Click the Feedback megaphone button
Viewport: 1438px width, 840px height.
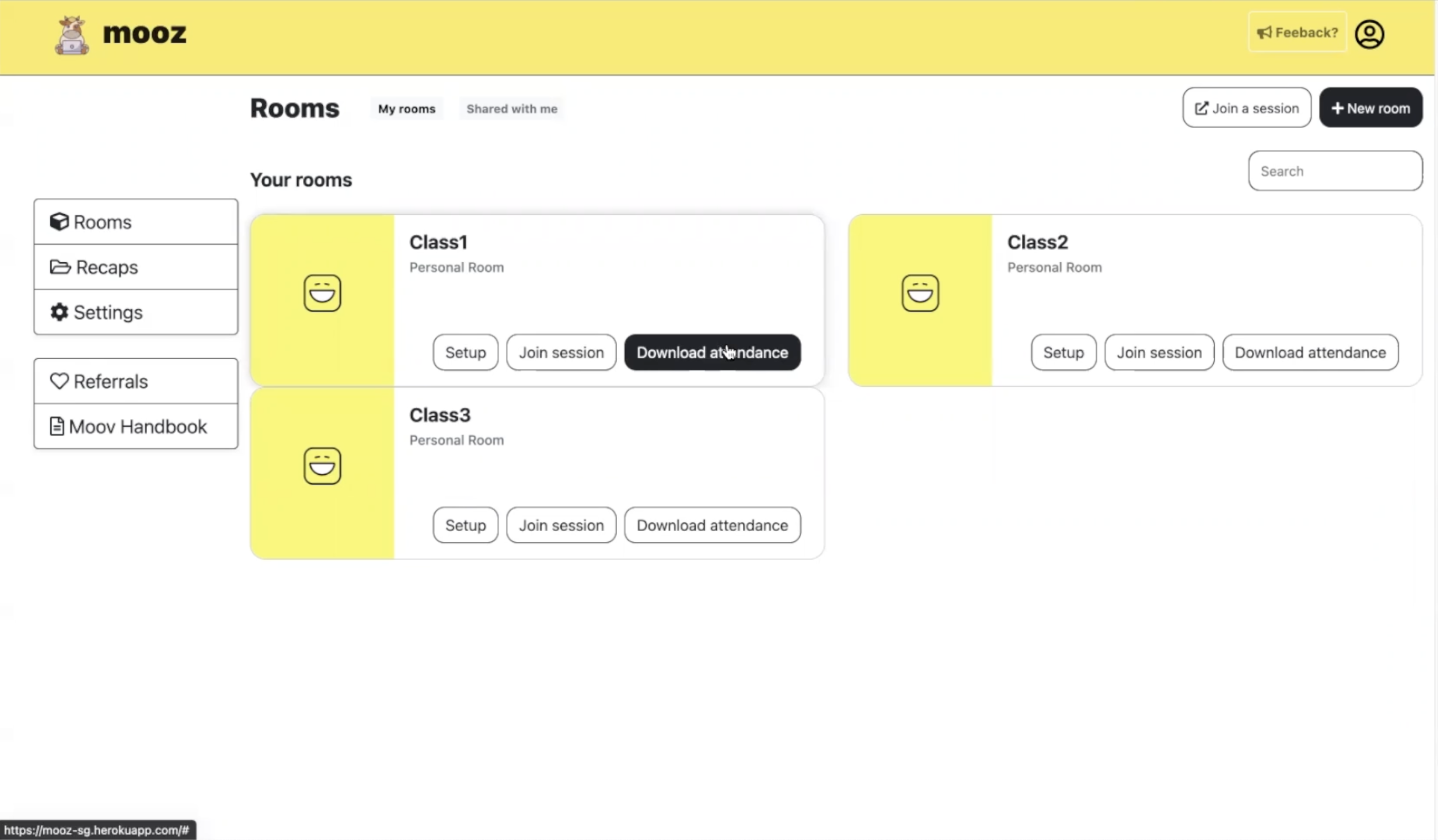(1297, 33)
